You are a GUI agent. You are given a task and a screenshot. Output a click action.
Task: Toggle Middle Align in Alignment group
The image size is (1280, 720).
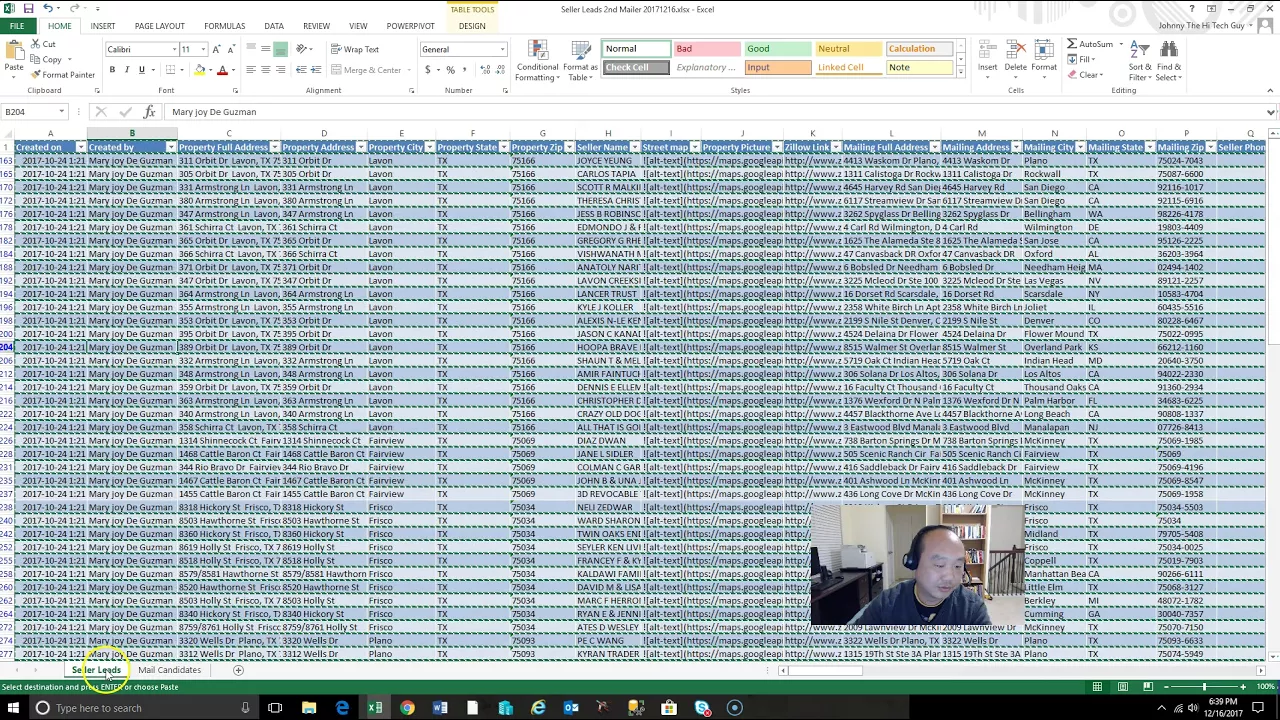(x=265, y=49)
